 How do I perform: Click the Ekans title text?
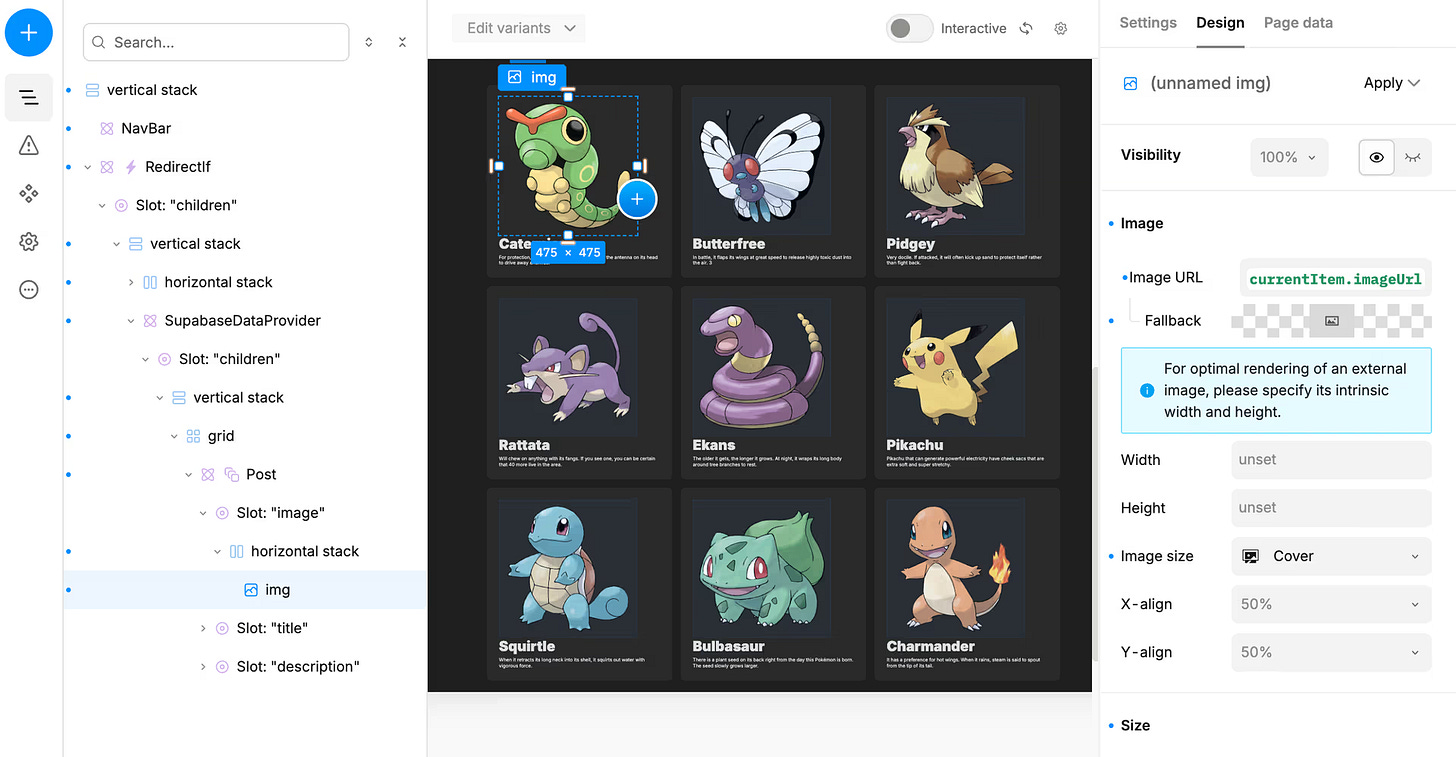[714, 445]
